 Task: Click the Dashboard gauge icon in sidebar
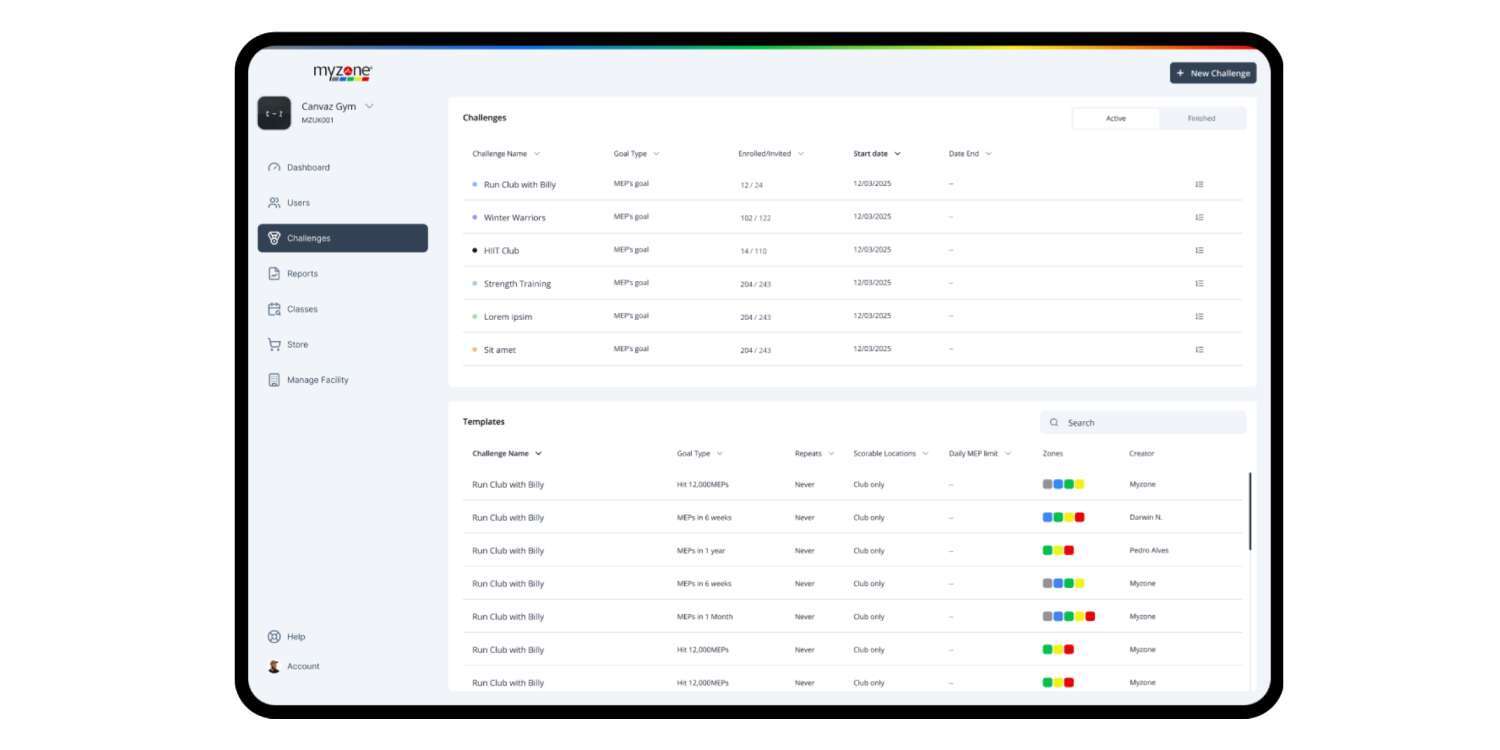click(274, 168)
